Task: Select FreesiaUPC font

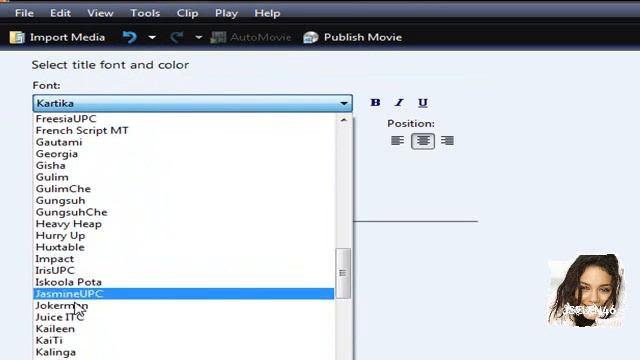Action: pyautogui.click(x=183, y=119)
